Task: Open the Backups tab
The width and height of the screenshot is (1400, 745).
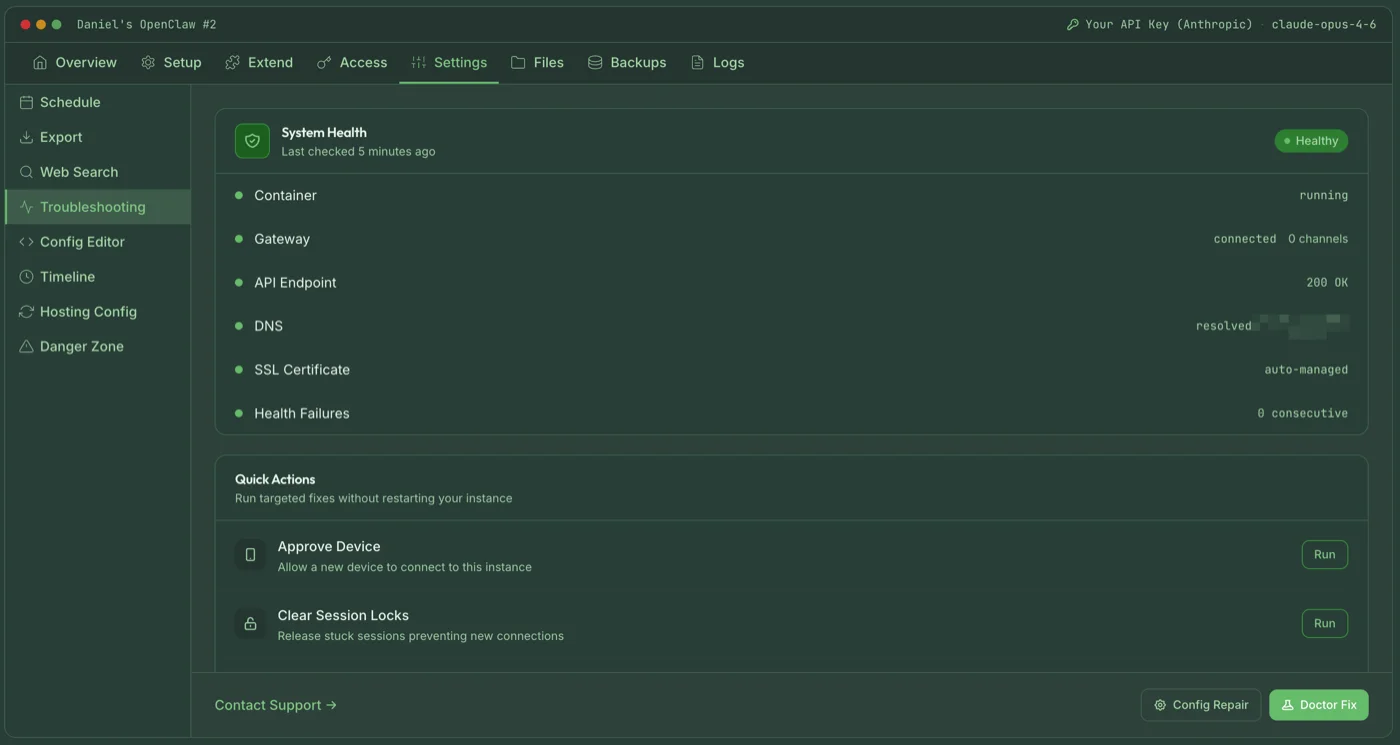Action: 627,62
